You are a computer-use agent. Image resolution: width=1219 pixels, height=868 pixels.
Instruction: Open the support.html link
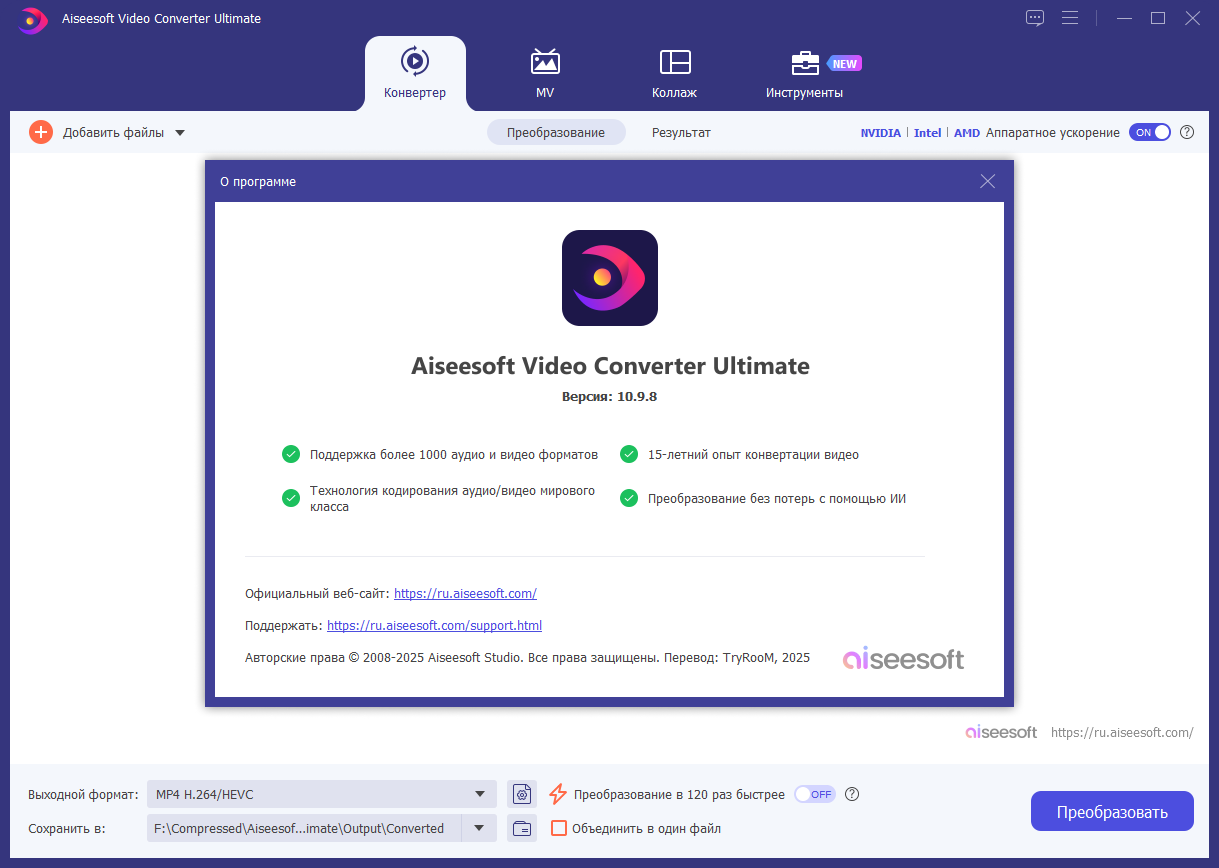click(434, 625)
